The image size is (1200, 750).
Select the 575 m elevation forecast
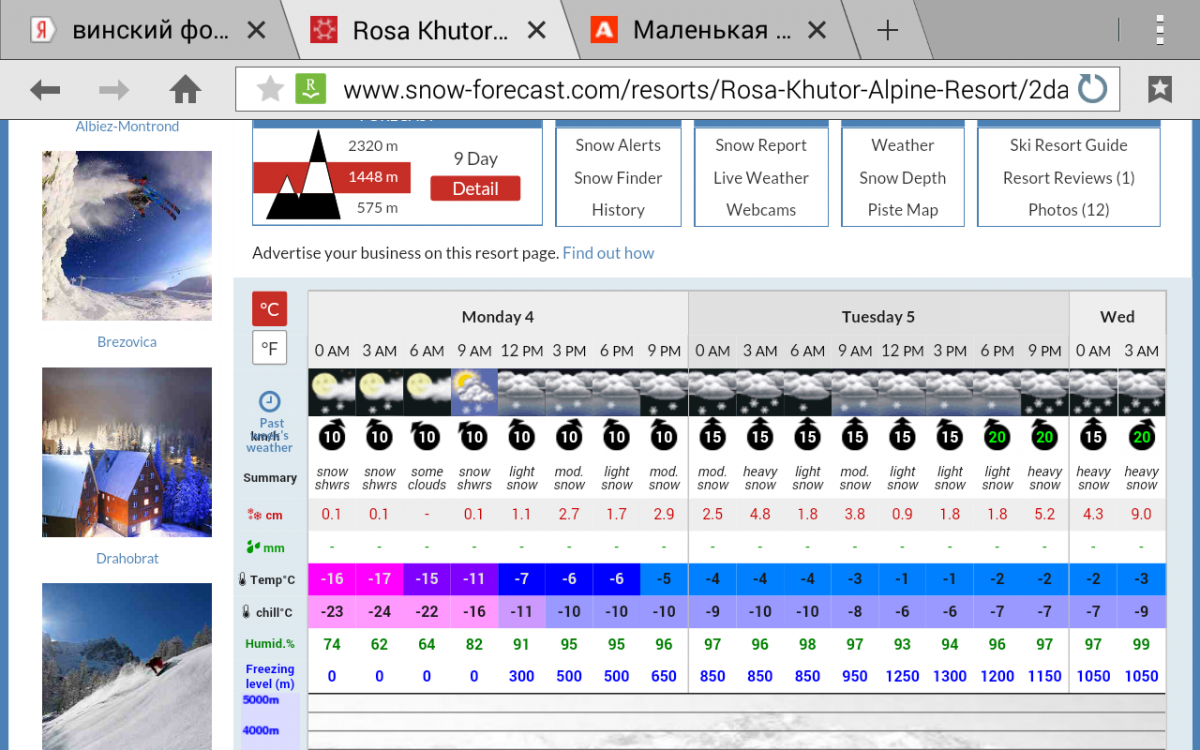click(x=377, y=208)
